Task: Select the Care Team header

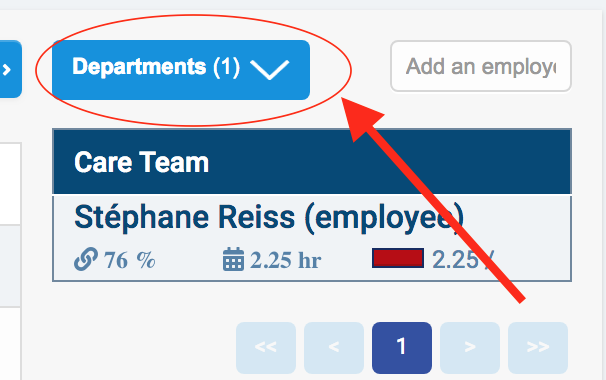Action: pos(312,162)
